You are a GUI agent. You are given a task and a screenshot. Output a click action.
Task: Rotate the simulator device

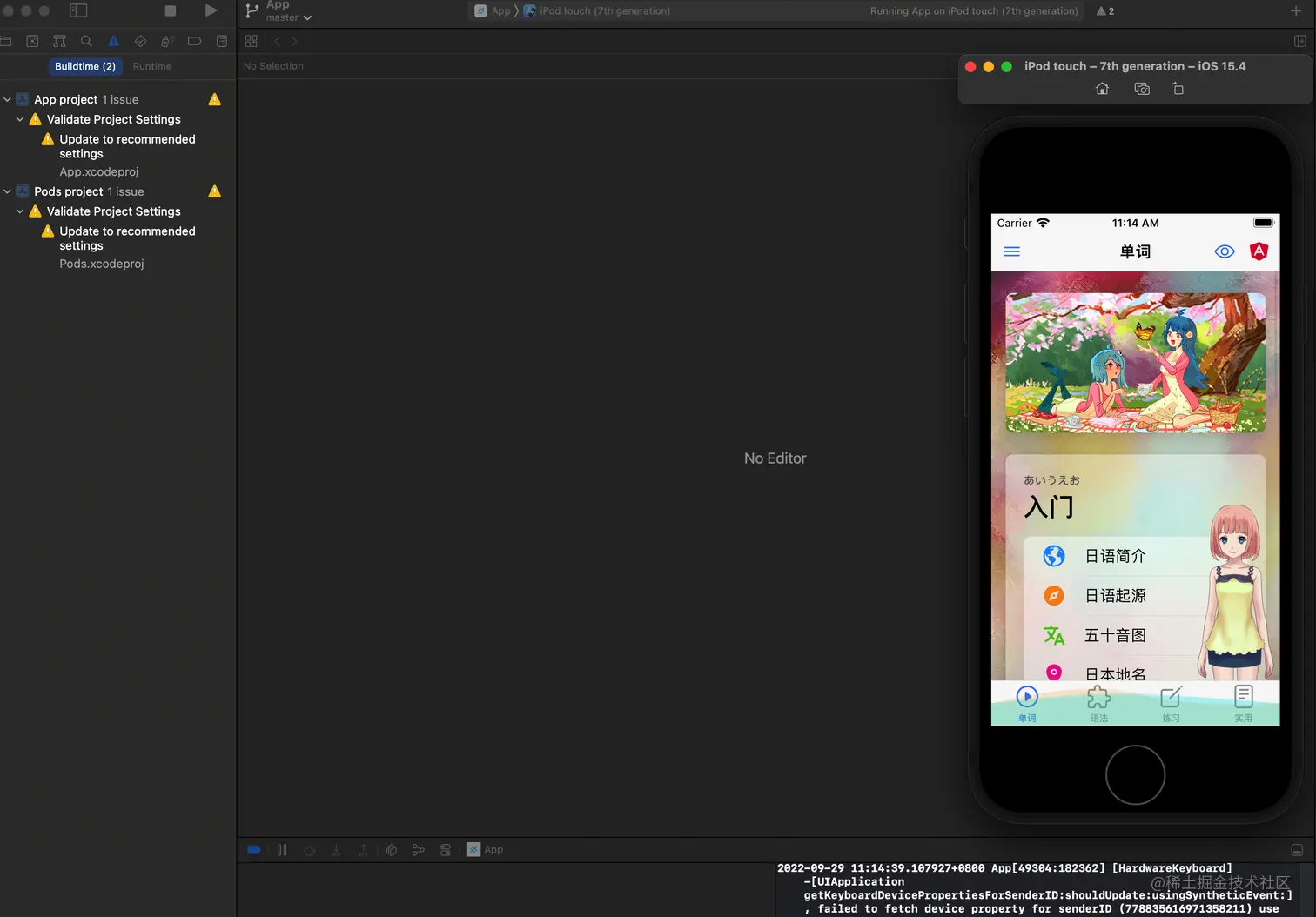click(1178, 89)
